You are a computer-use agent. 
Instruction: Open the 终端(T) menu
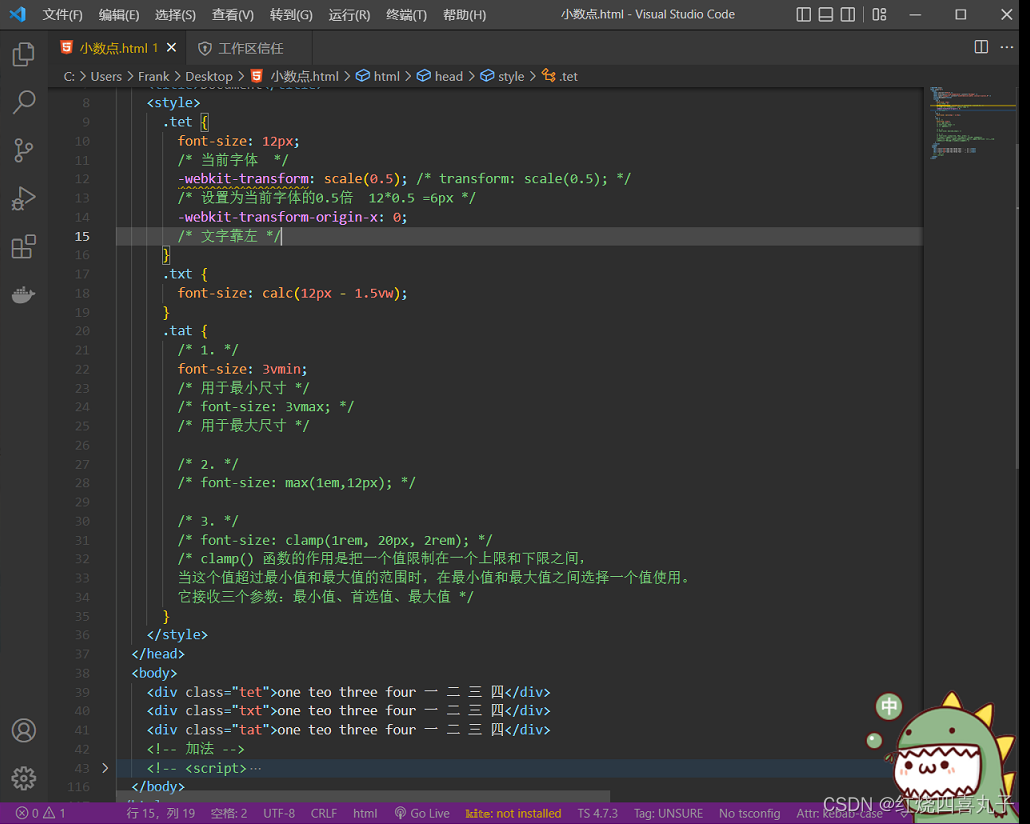pos(406,14)
